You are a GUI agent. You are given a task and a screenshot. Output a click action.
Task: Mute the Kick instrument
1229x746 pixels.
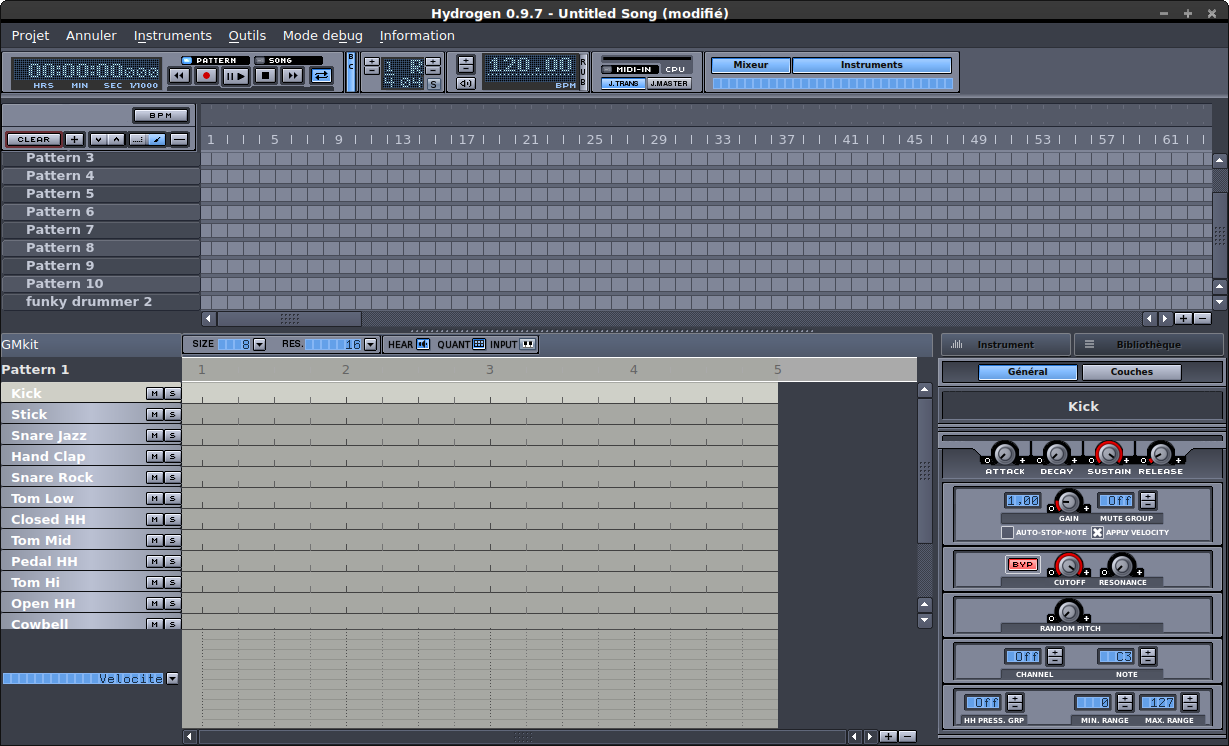click(x=154, y=394)
